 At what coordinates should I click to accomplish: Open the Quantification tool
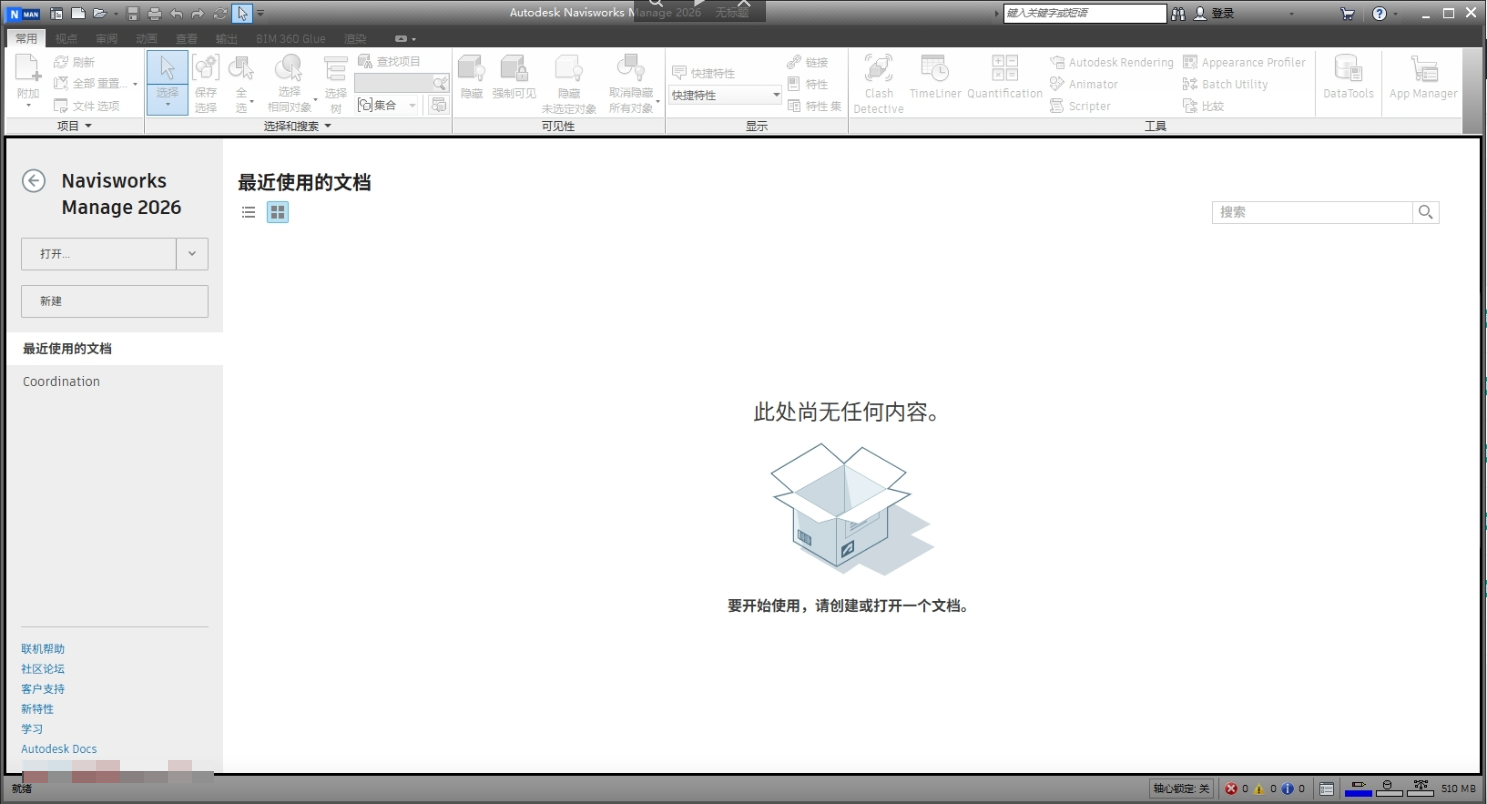[1005, 77]
